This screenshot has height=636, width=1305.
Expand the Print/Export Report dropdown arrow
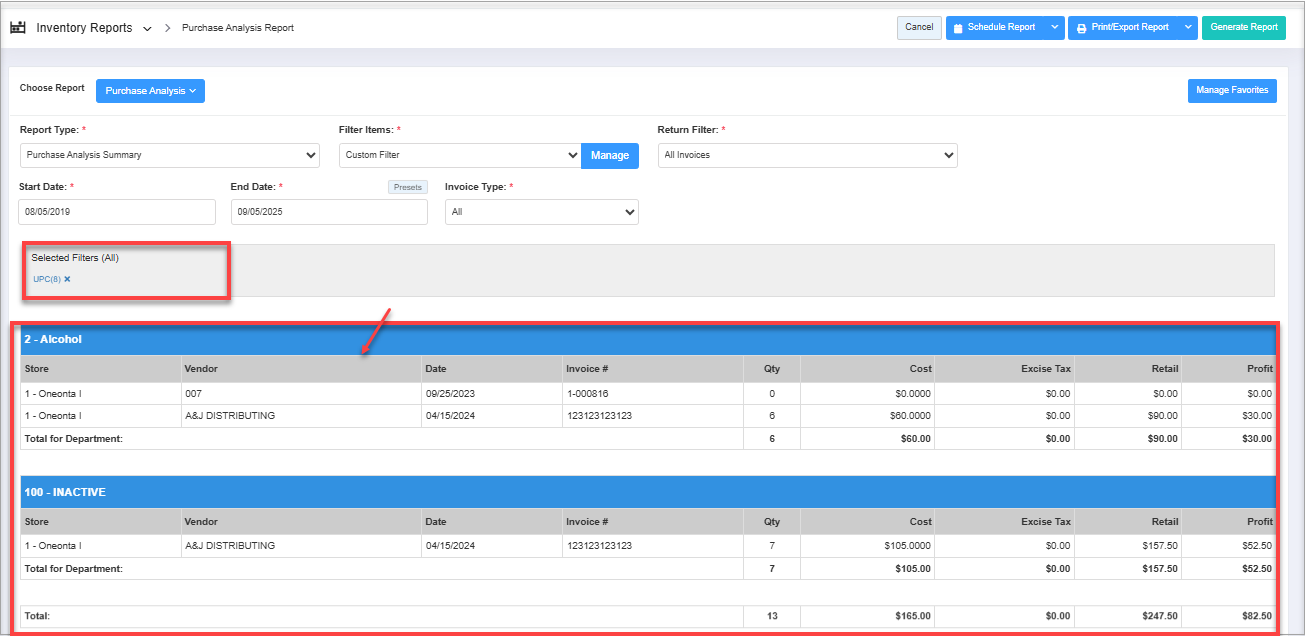point(1187,28)
